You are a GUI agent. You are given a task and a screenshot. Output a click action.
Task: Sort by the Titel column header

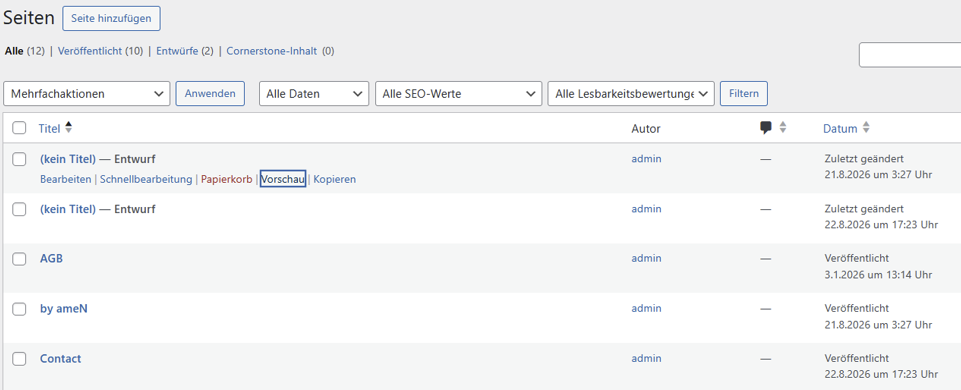49,129
